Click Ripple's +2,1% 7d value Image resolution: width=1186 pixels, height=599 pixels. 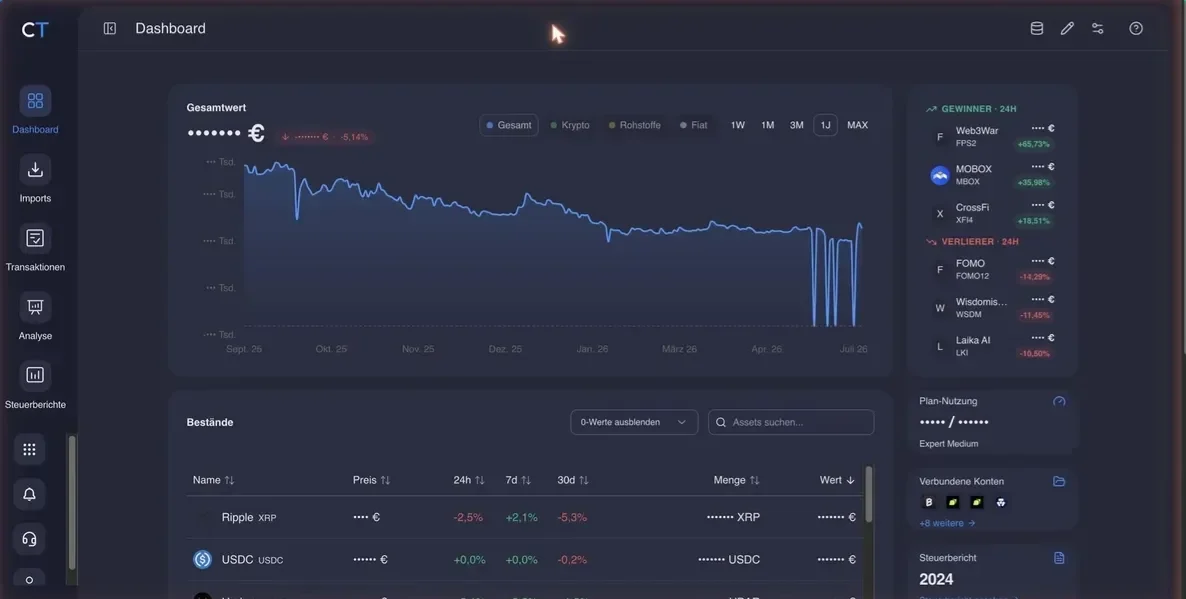521,517
